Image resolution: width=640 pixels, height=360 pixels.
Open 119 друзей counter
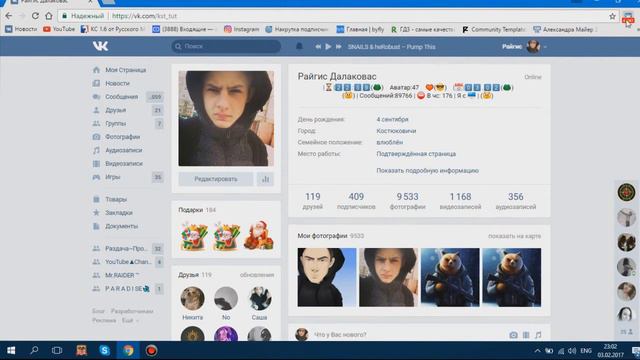click(313, 201)
